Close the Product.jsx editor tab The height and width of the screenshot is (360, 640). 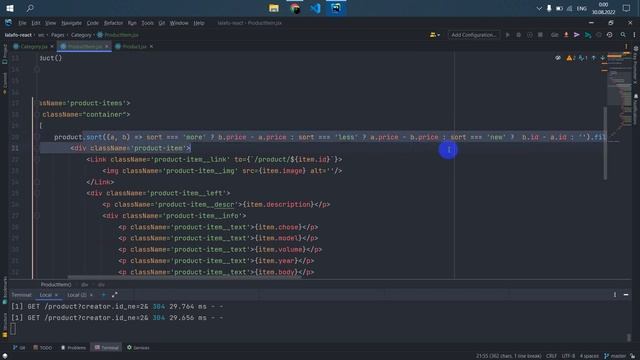click(151, 47)
